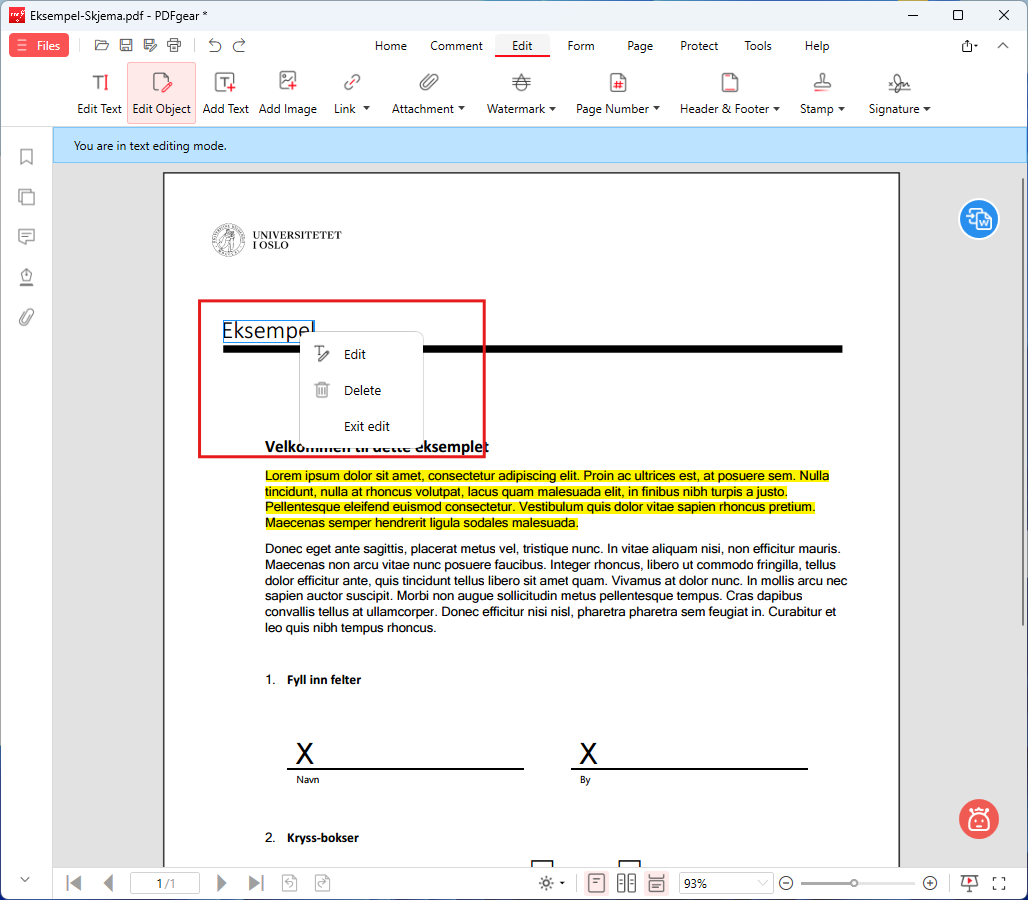Choose the Add Text tool
Screen dimensions: 1028x900
(225, 93)
